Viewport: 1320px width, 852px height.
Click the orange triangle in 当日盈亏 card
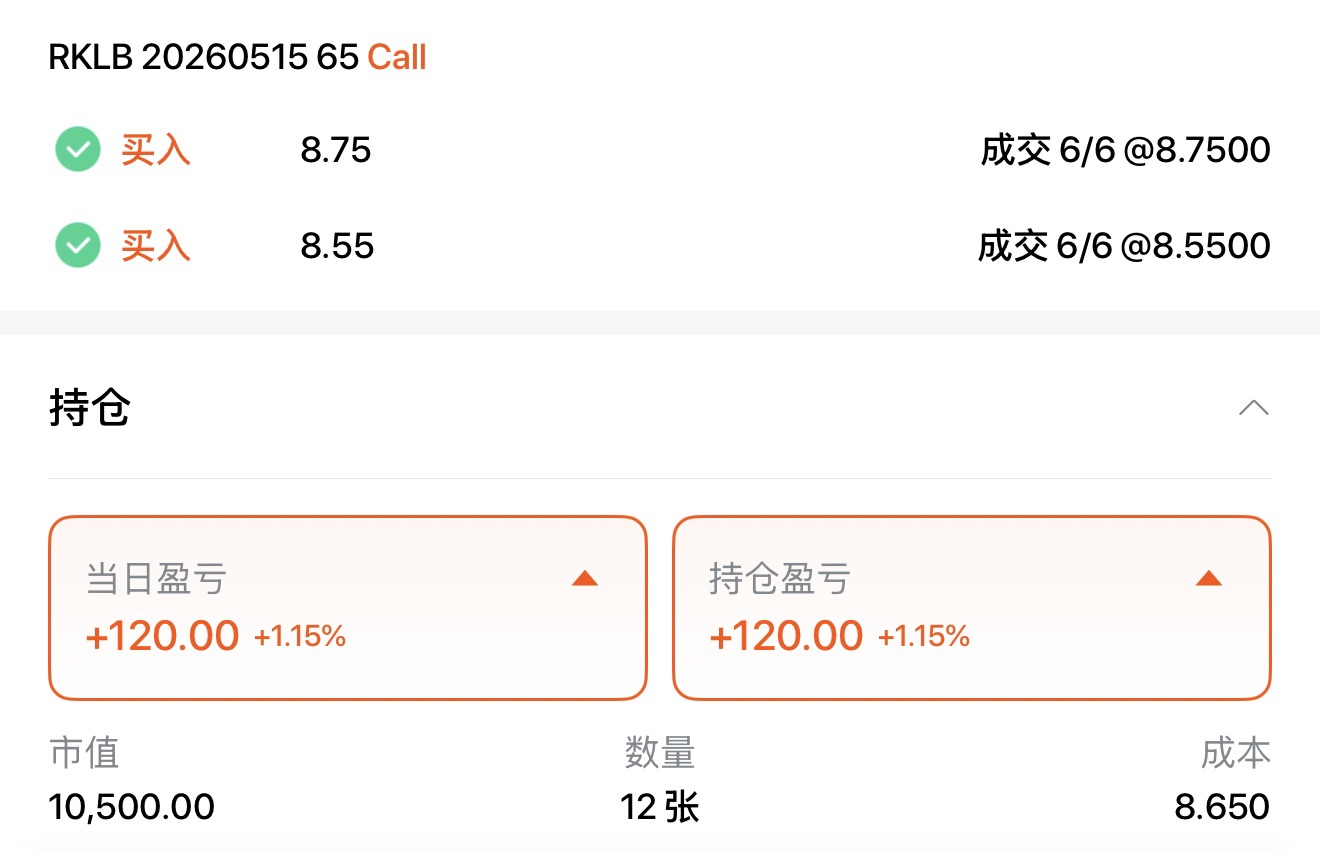585,579
